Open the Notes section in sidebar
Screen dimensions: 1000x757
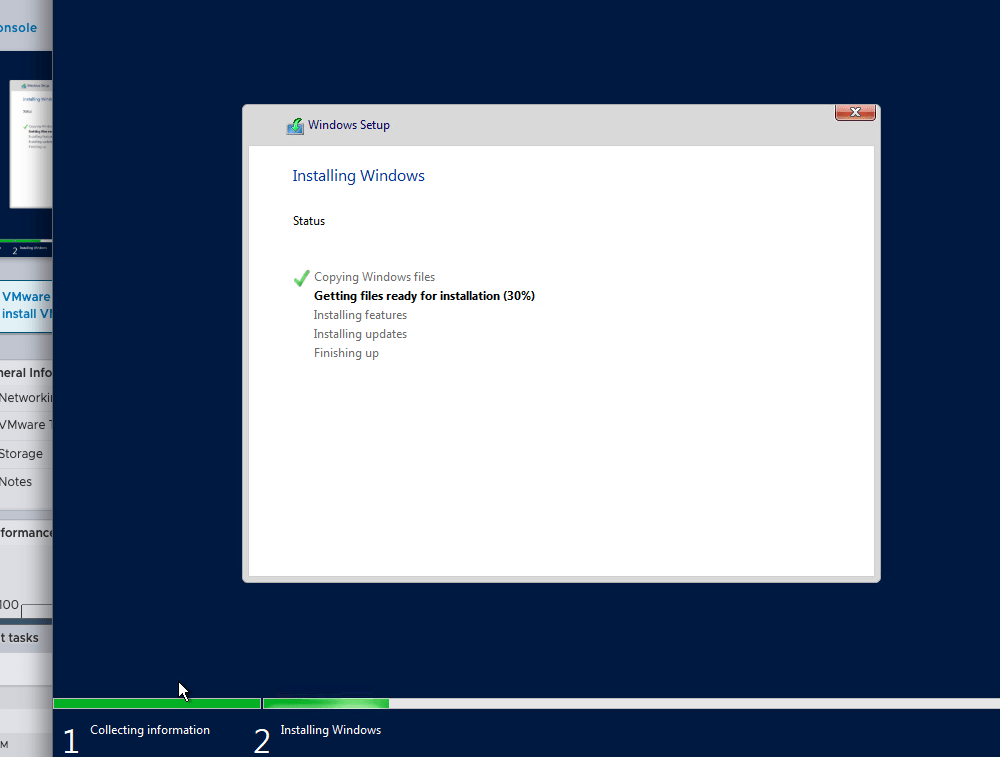pyautogui.click(x=17, y=482)
